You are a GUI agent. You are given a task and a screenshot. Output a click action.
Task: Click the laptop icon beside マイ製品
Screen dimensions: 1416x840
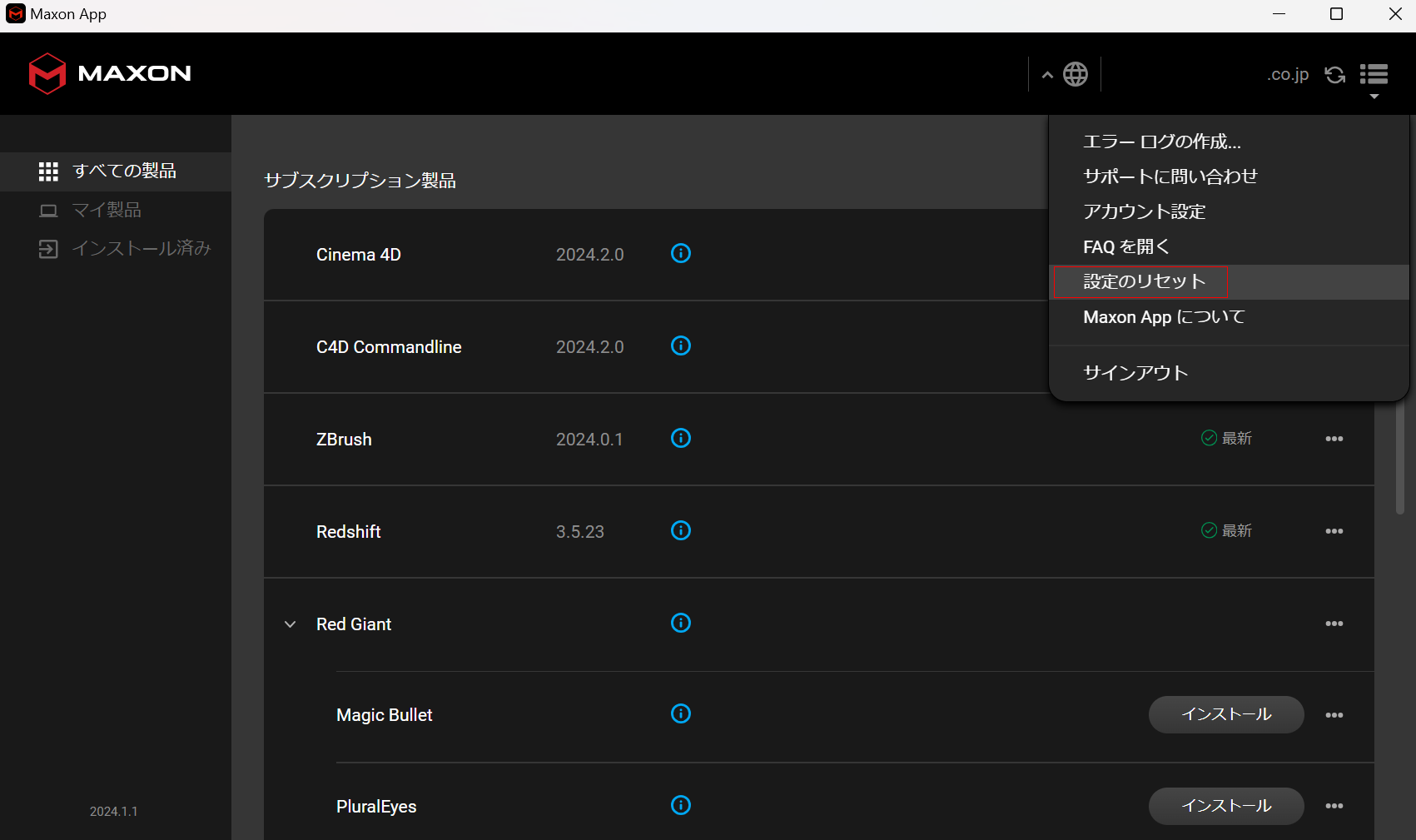coord(48,211)
